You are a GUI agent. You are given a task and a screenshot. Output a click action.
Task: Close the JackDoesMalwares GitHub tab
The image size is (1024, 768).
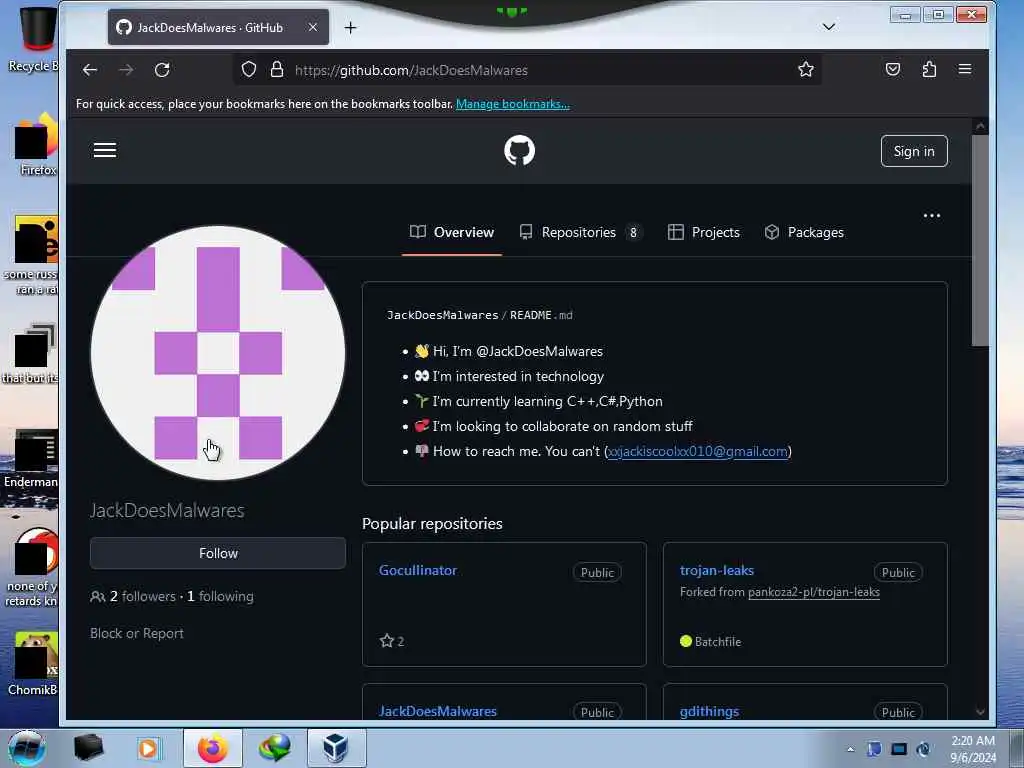[313, 27]
